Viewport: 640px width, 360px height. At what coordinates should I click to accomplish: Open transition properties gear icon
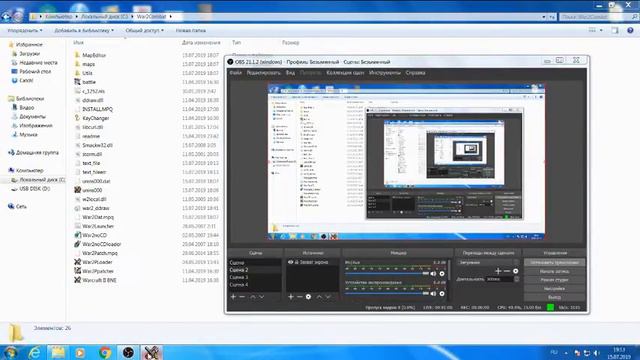pos(516,271)
